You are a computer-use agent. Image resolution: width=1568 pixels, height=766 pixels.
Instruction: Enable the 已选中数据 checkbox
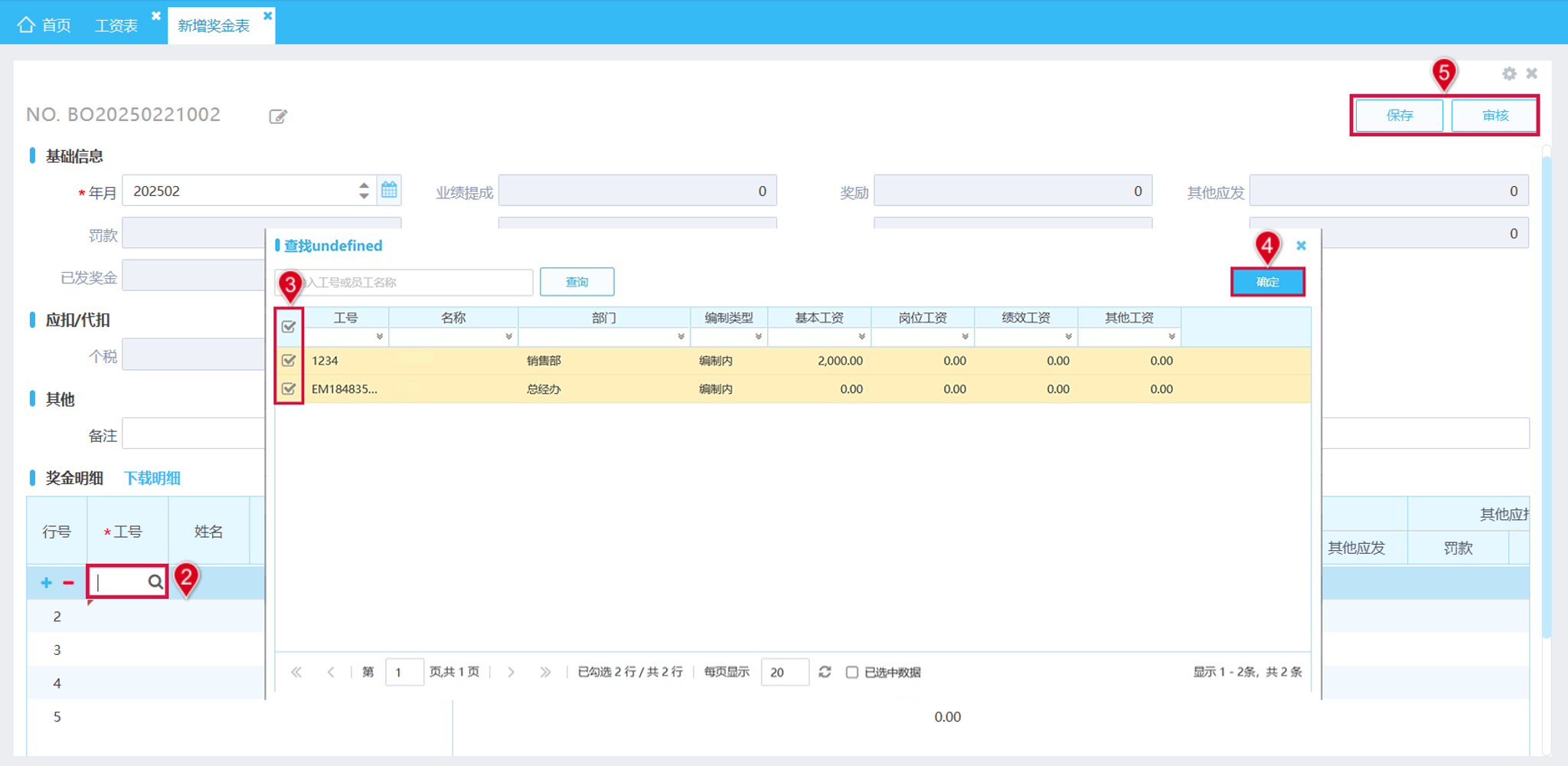tap(851, 672)
